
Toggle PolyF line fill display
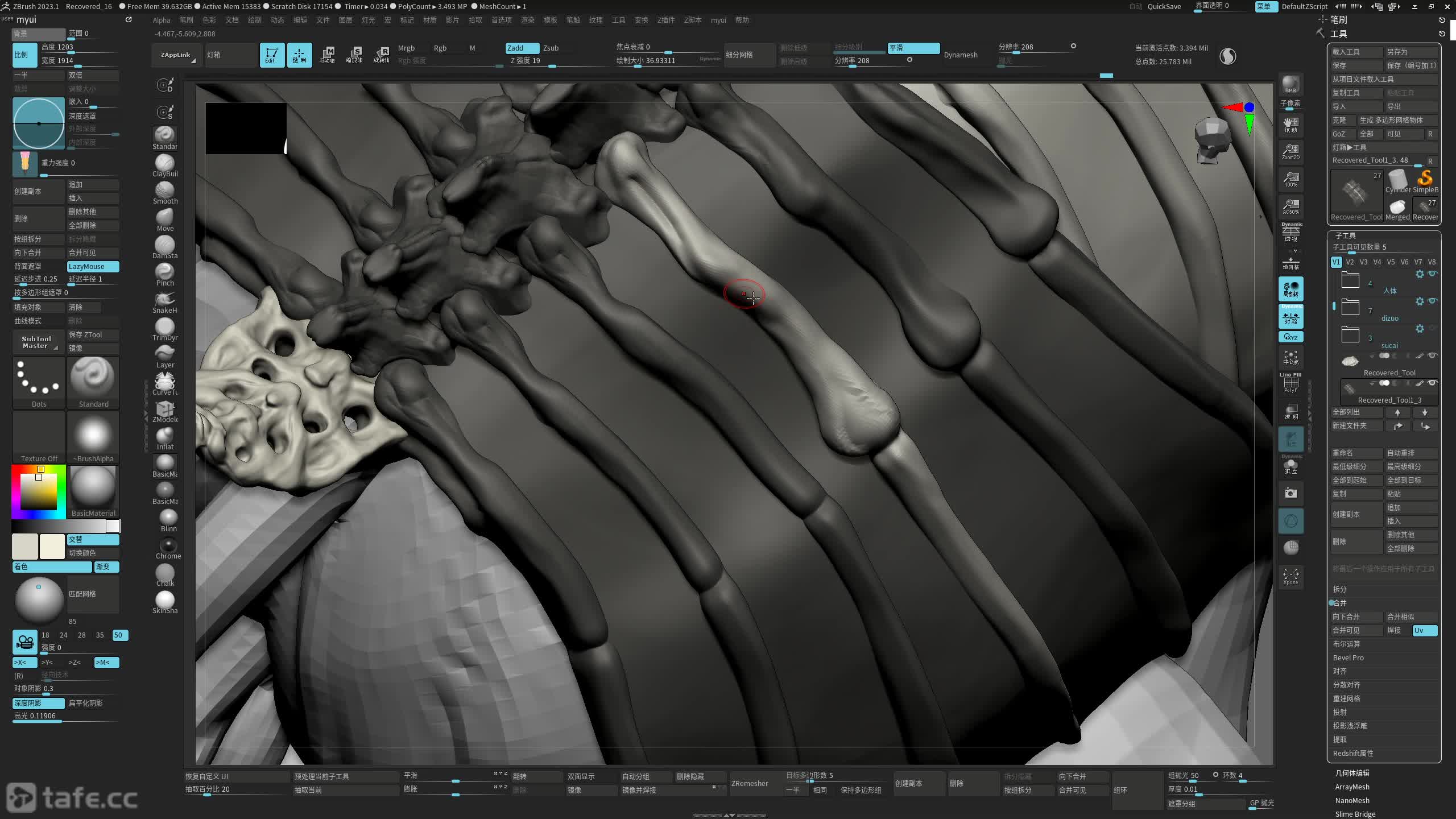1290,383
